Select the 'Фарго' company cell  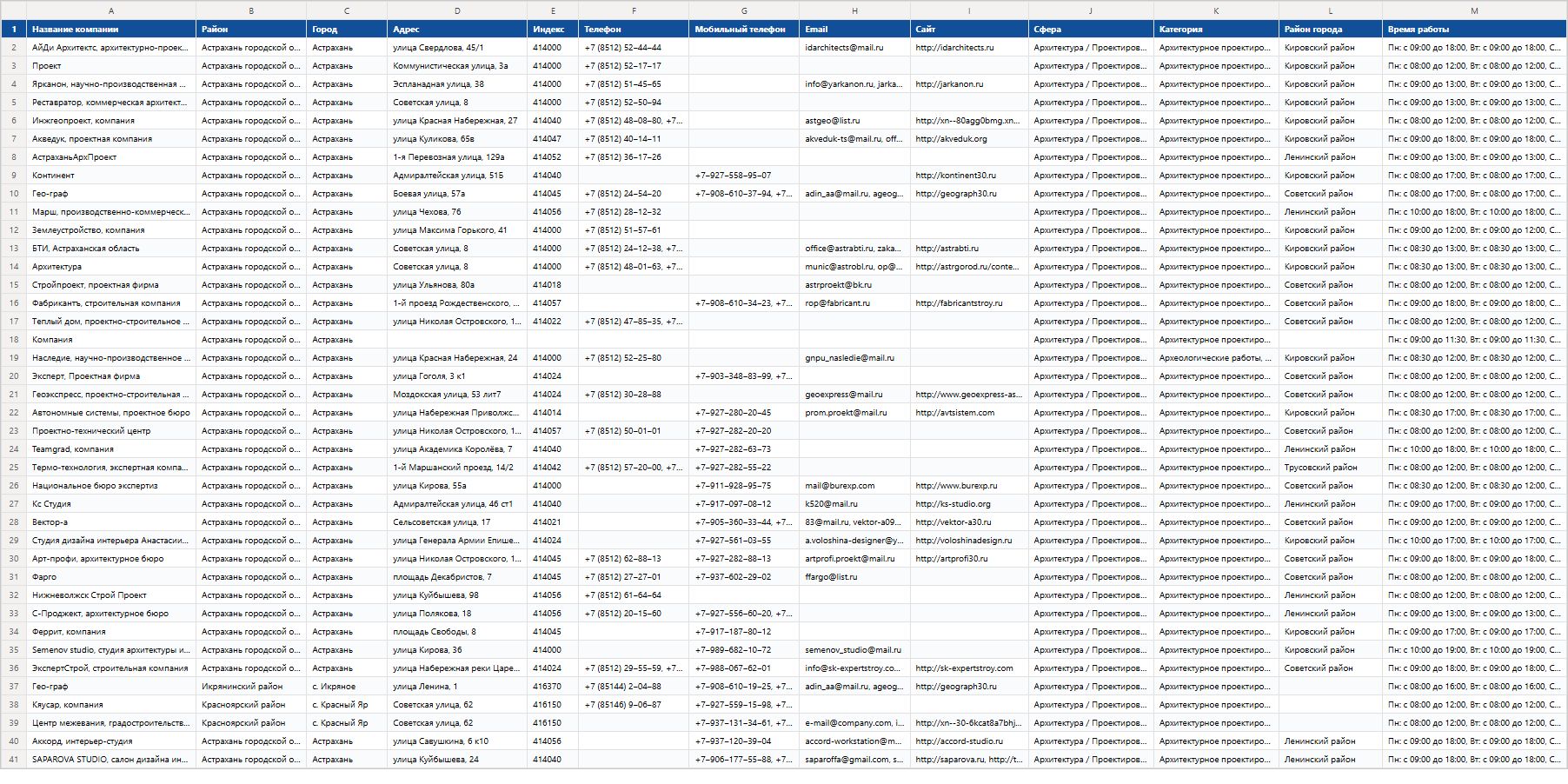(x=111, y=577)
